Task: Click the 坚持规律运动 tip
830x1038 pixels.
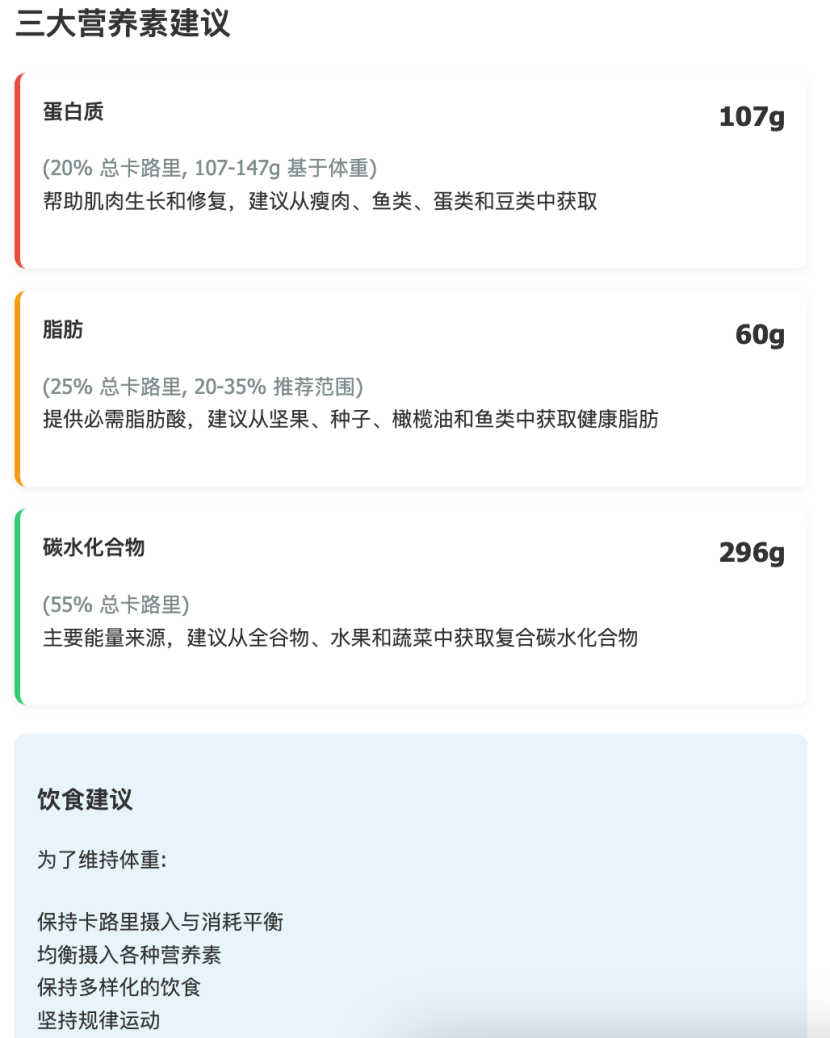Action: click(x=99, y=1020)
